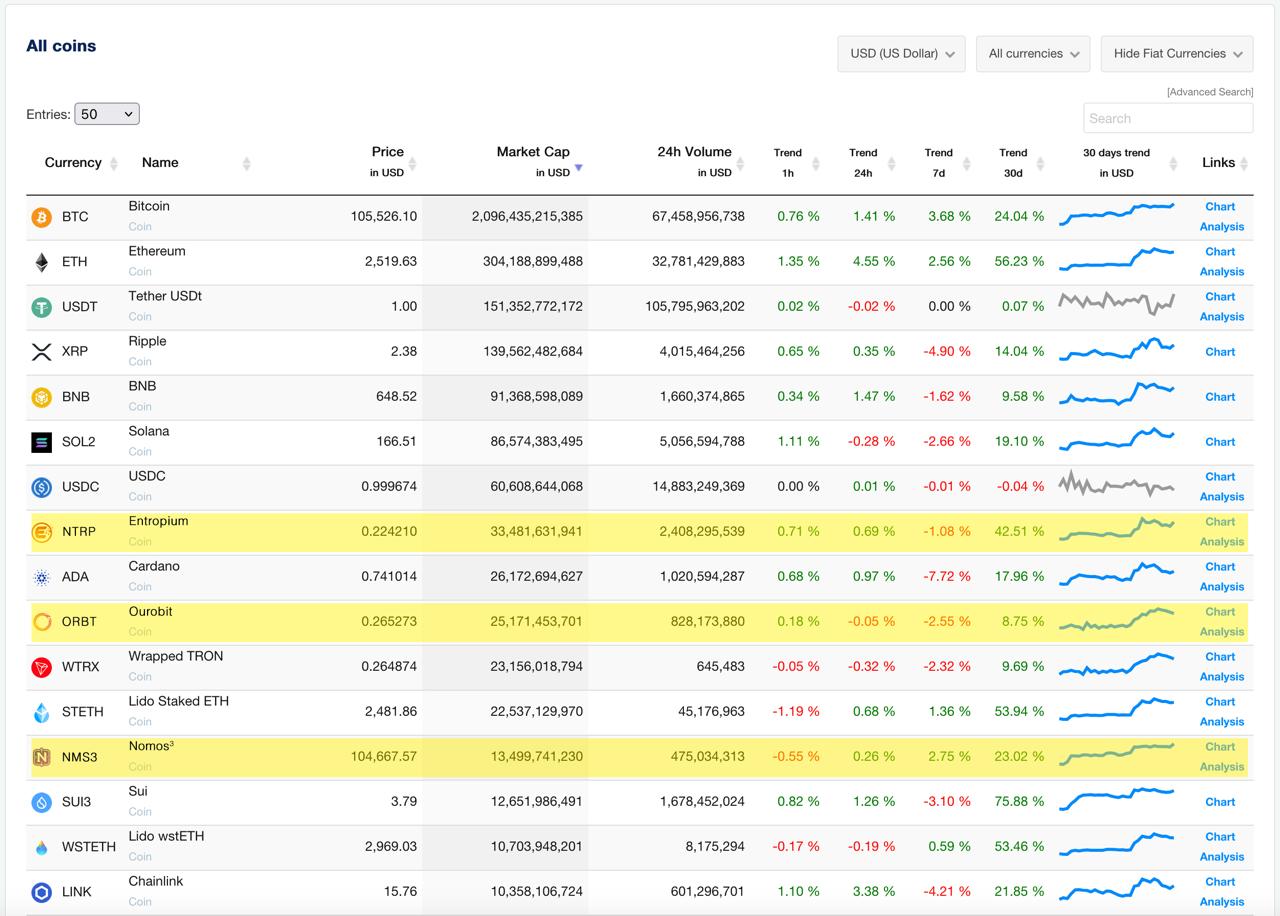Click the Cardano ADA logo icon

41,577
